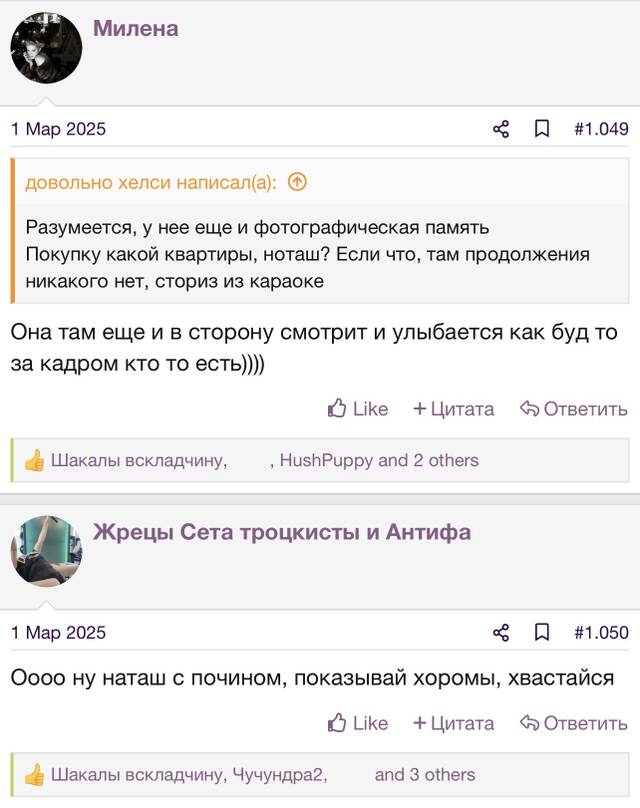
Task: Click Ответить under post #1.050
Action: (x=574, y=723)
